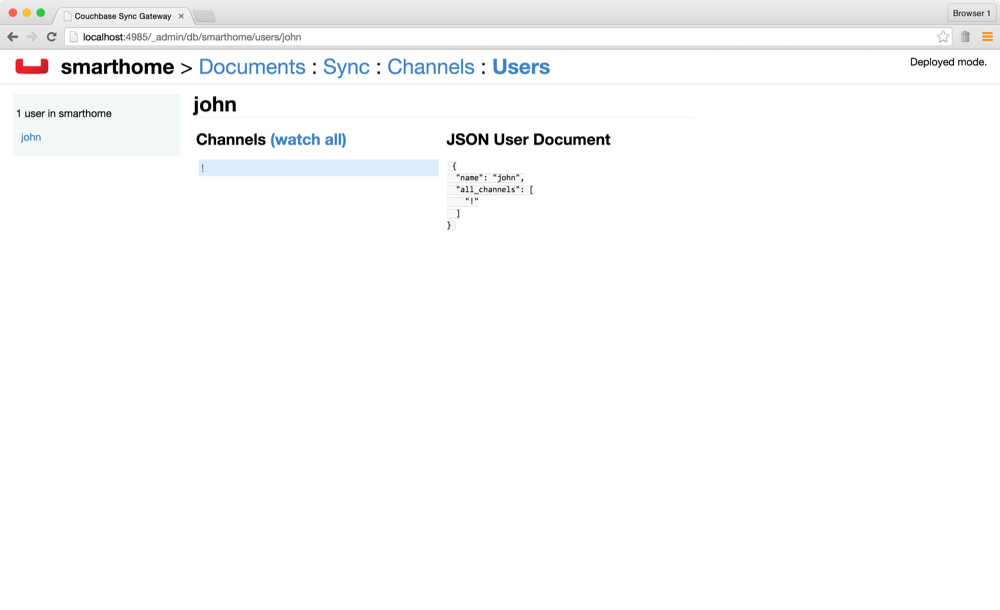1000x610 pixels.
Task: Click the Browser 1 profile button
Action: point(970,13)
